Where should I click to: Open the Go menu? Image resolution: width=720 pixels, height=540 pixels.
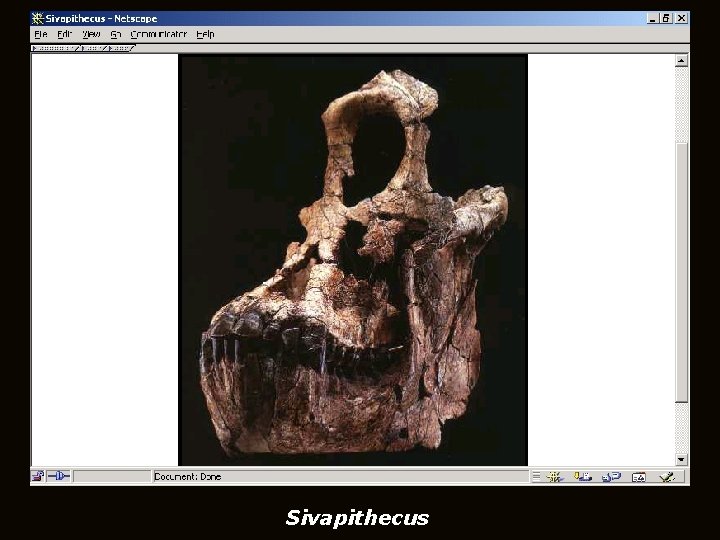pyautogui.click(x=116, y=34)
